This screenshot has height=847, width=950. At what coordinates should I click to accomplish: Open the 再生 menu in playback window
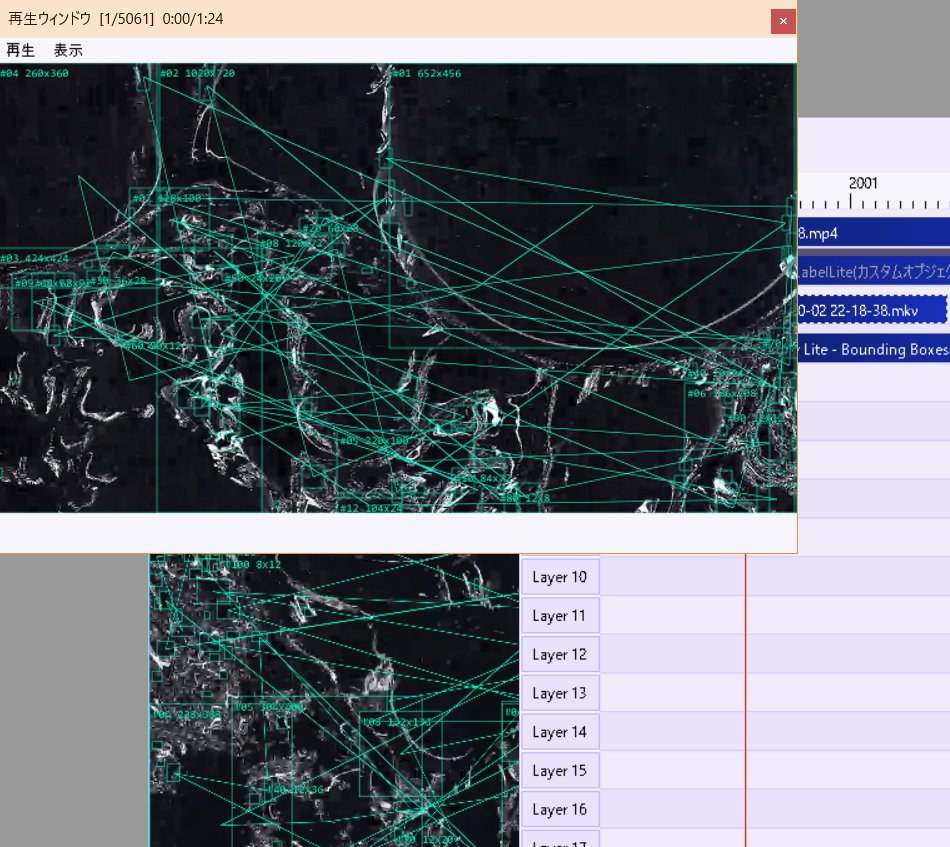[20, 50]
